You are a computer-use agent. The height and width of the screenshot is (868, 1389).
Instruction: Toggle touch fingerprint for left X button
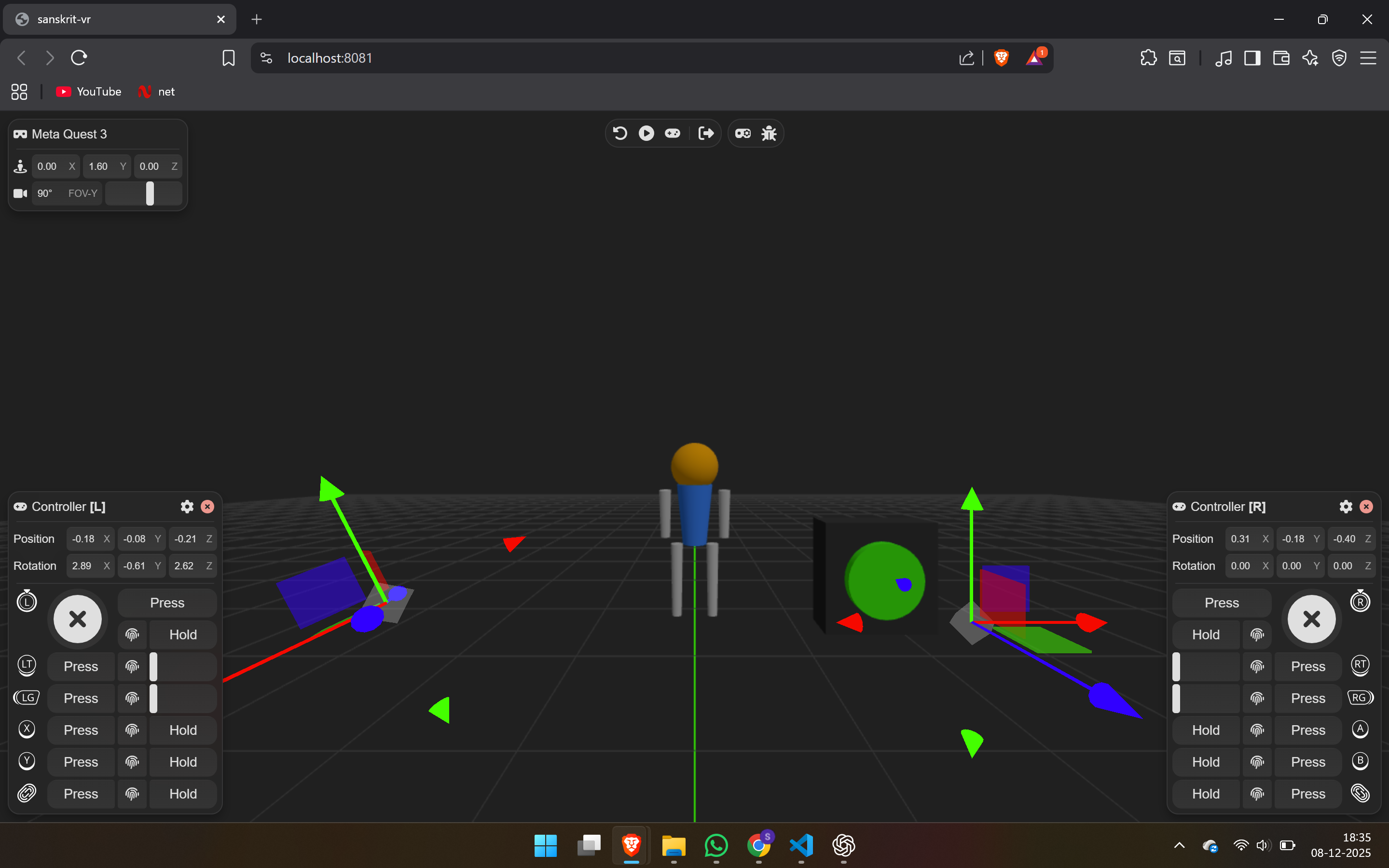(132, 730)
